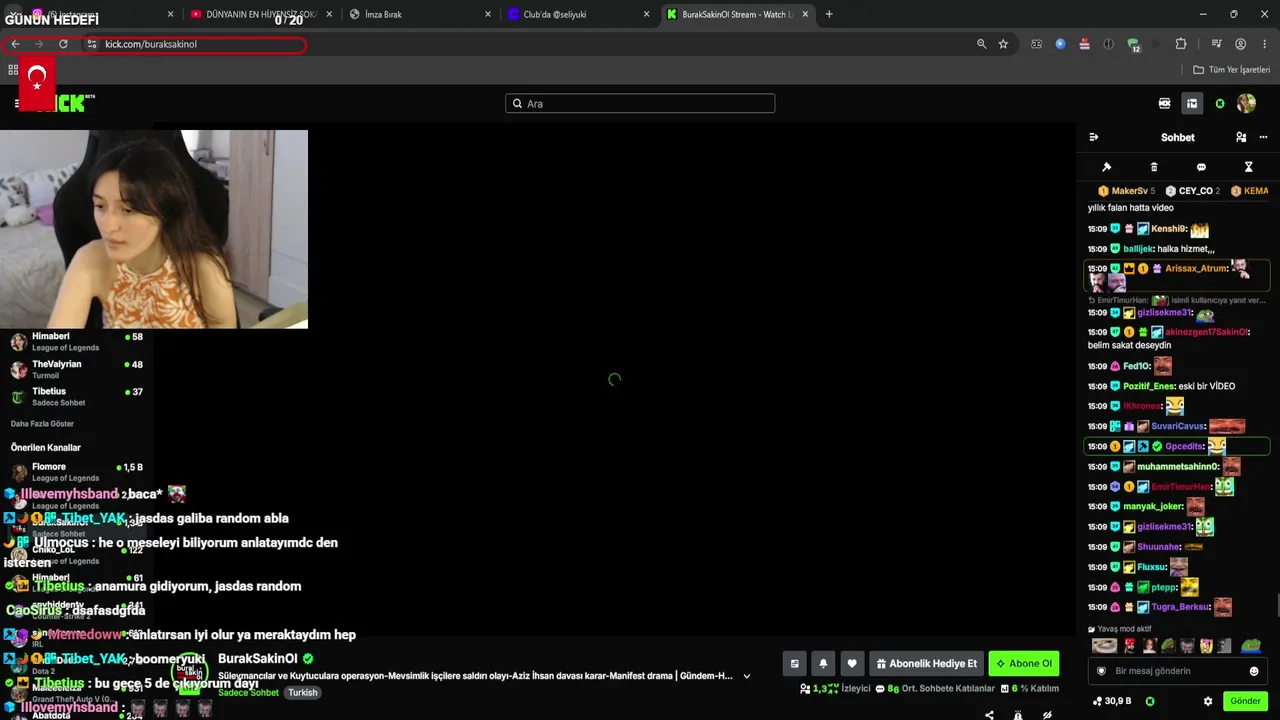Viewport: 1280px width, 720px height.
Task: Select the BurakSakinOl Stream tab
Action: (x=736, y=14)
